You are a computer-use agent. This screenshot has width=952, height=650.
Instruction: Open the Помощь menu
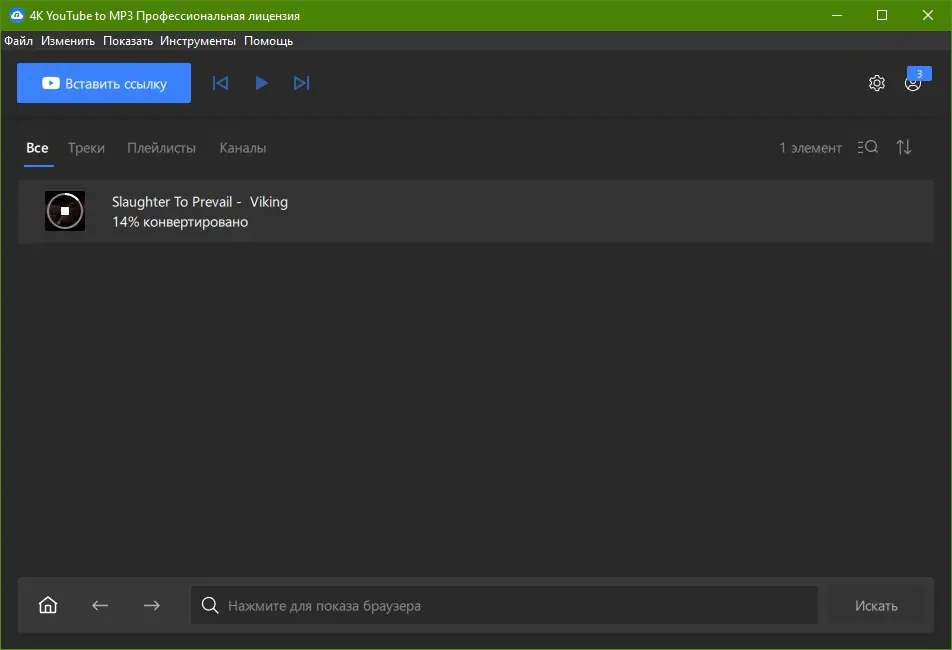(x=268, y=41)
